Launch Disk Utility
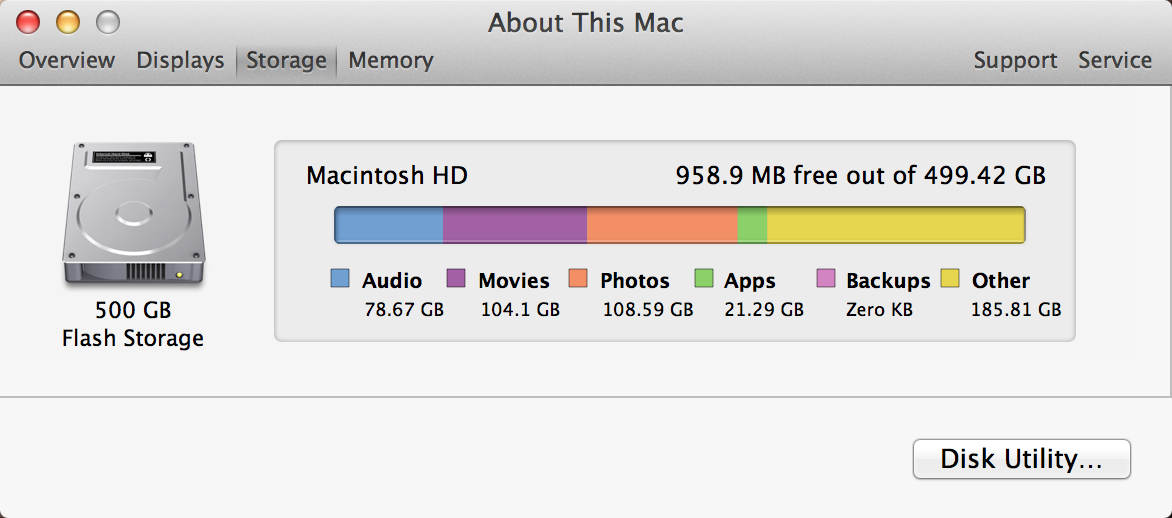Viewport: 1172px width, 518px height. (1021, 459)
